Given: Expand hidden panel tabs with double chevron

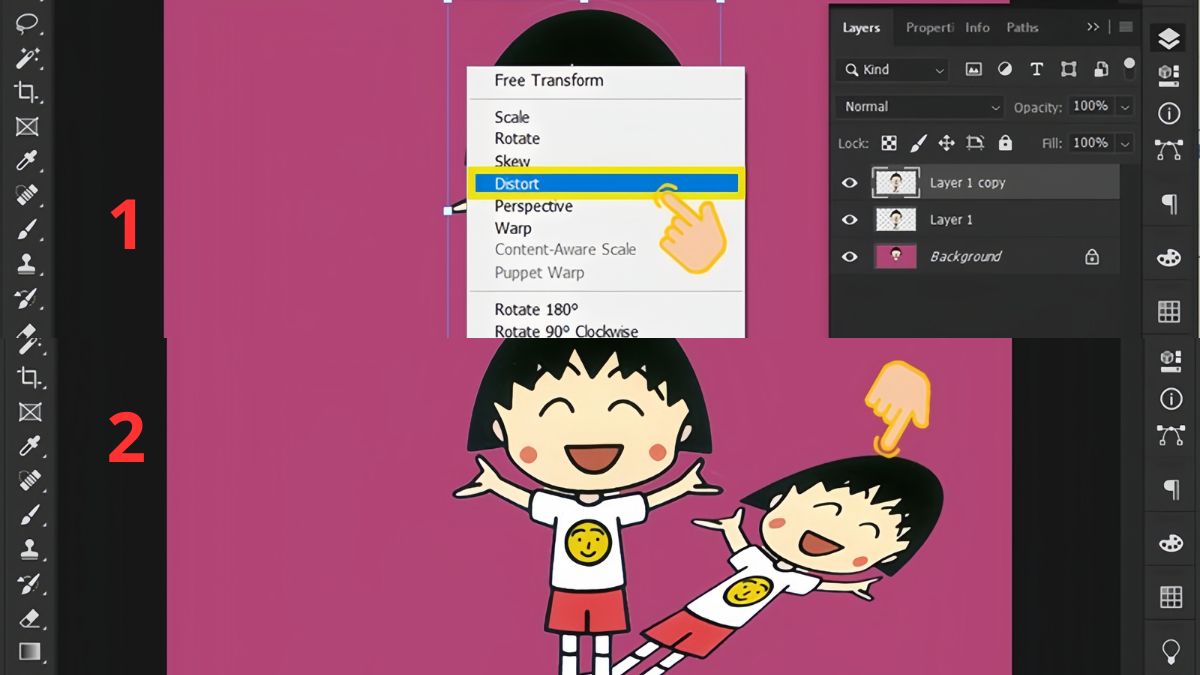Looking at the screenshot, I should (x=1093, y=27).
